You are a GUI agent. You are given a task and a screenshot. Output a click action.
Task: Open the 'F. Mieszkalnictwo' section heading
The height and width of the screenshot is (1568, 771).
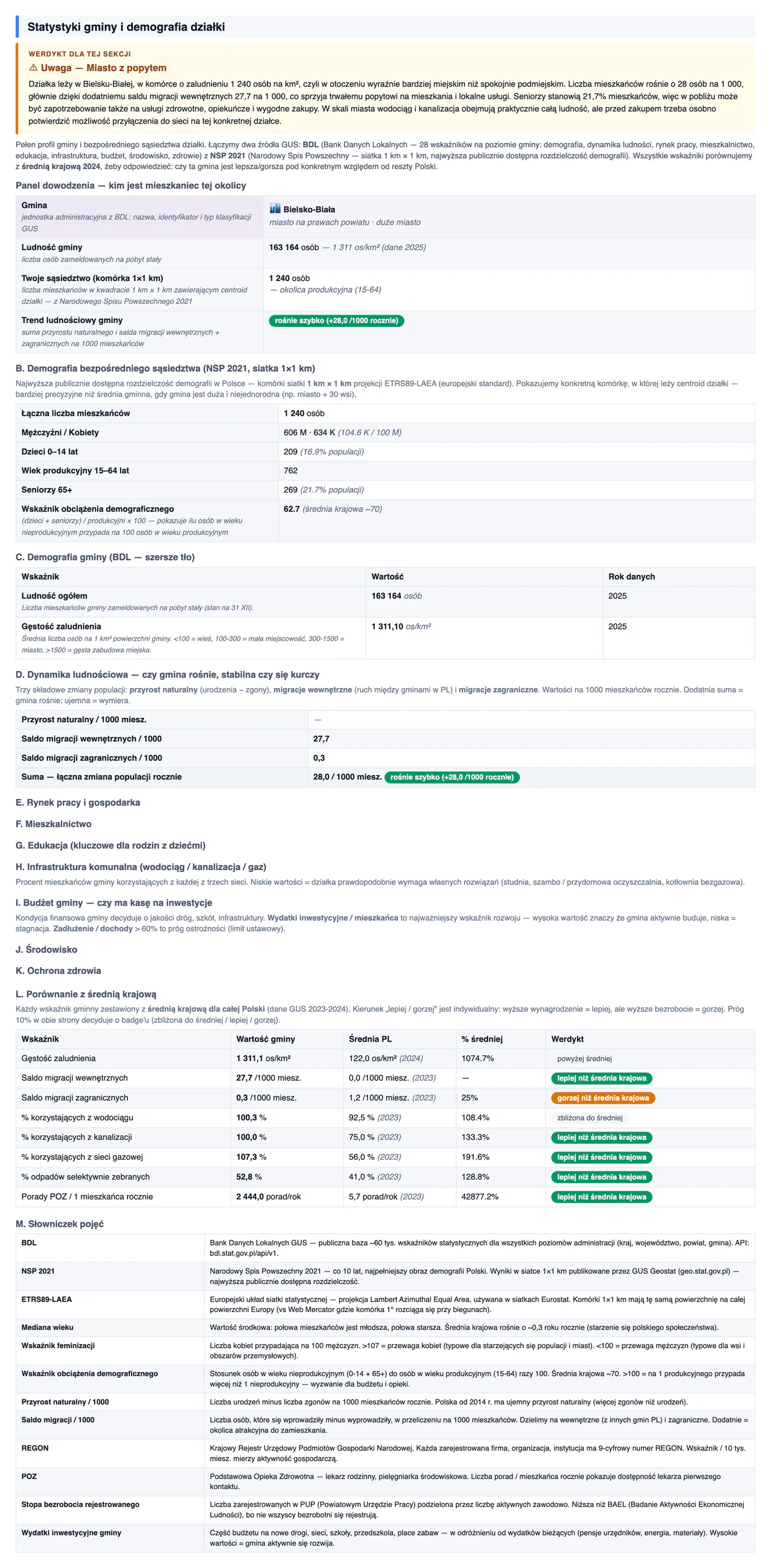tap(53, 824)
